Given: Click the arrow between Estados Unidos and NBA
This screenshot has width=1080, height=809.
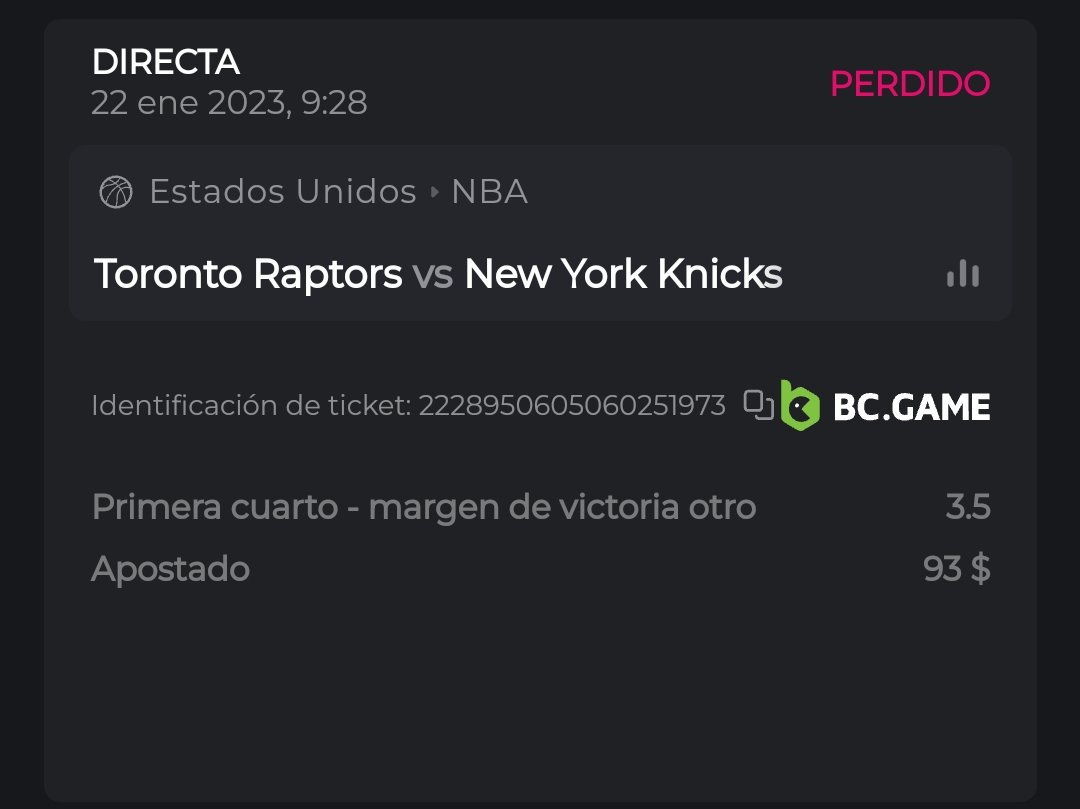Looking at the screenshot, I should (434, 192).
